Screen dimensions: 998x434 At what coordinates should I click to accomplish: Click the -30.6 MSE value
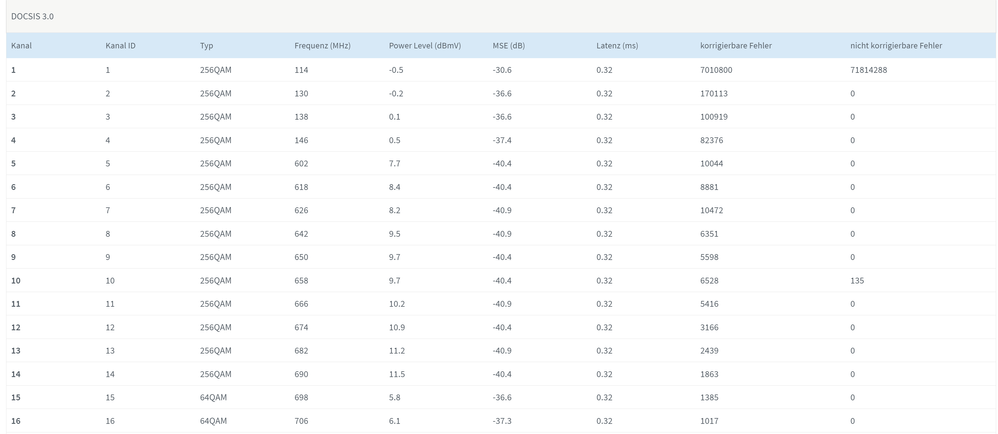[x=502, y=70]
